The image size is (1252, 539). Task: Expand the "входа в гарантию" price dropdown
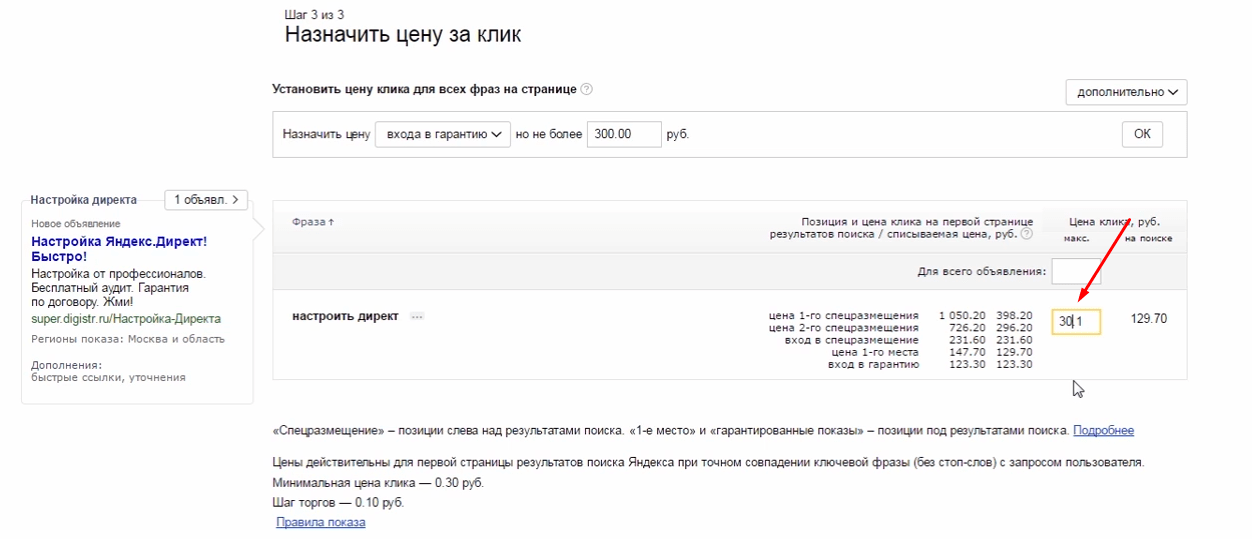tap(442, 134)
